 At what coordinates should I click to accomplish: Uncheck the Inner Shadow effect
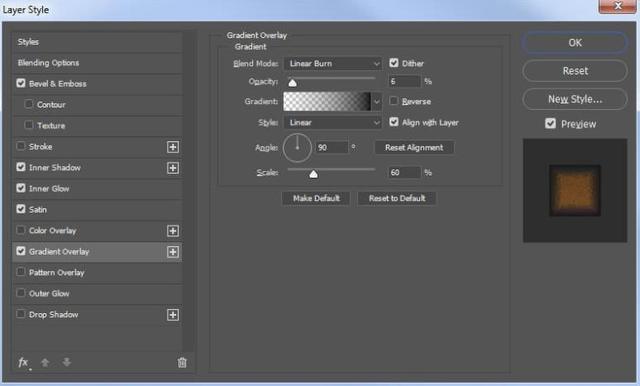coord(21,167)
